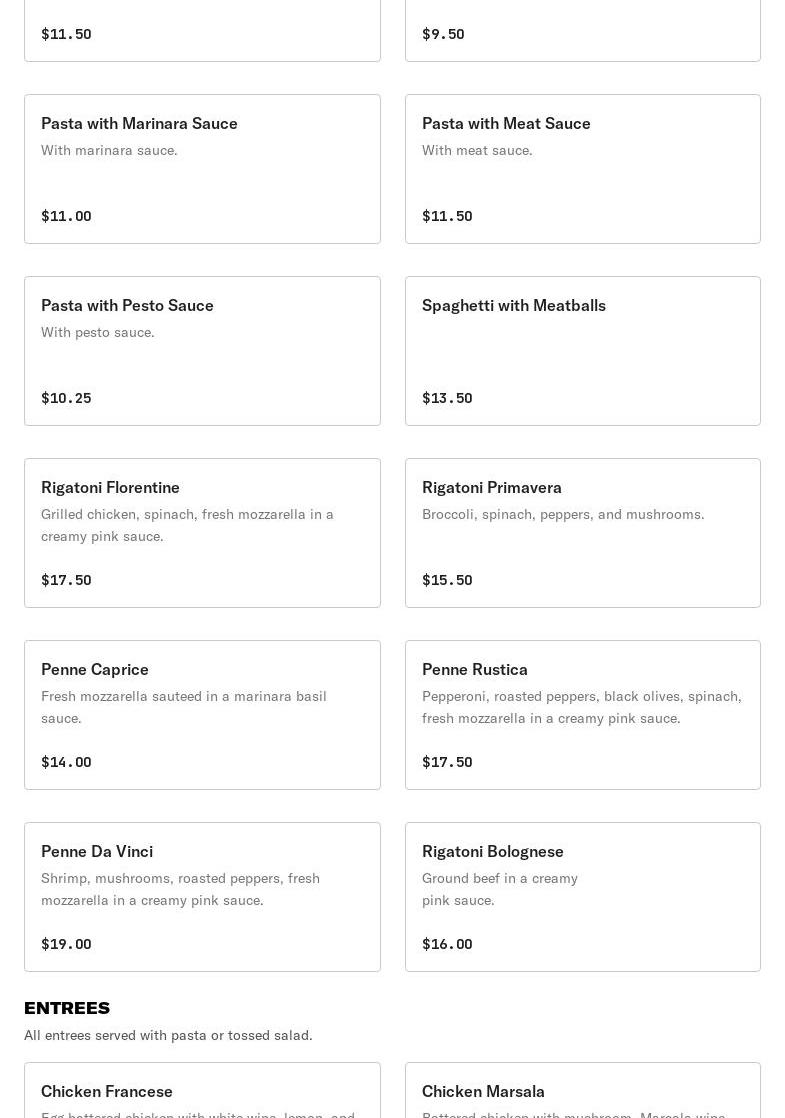Click Penne Rustica description text
This screenshot has height=1118, width=785.
click(582, 707)
